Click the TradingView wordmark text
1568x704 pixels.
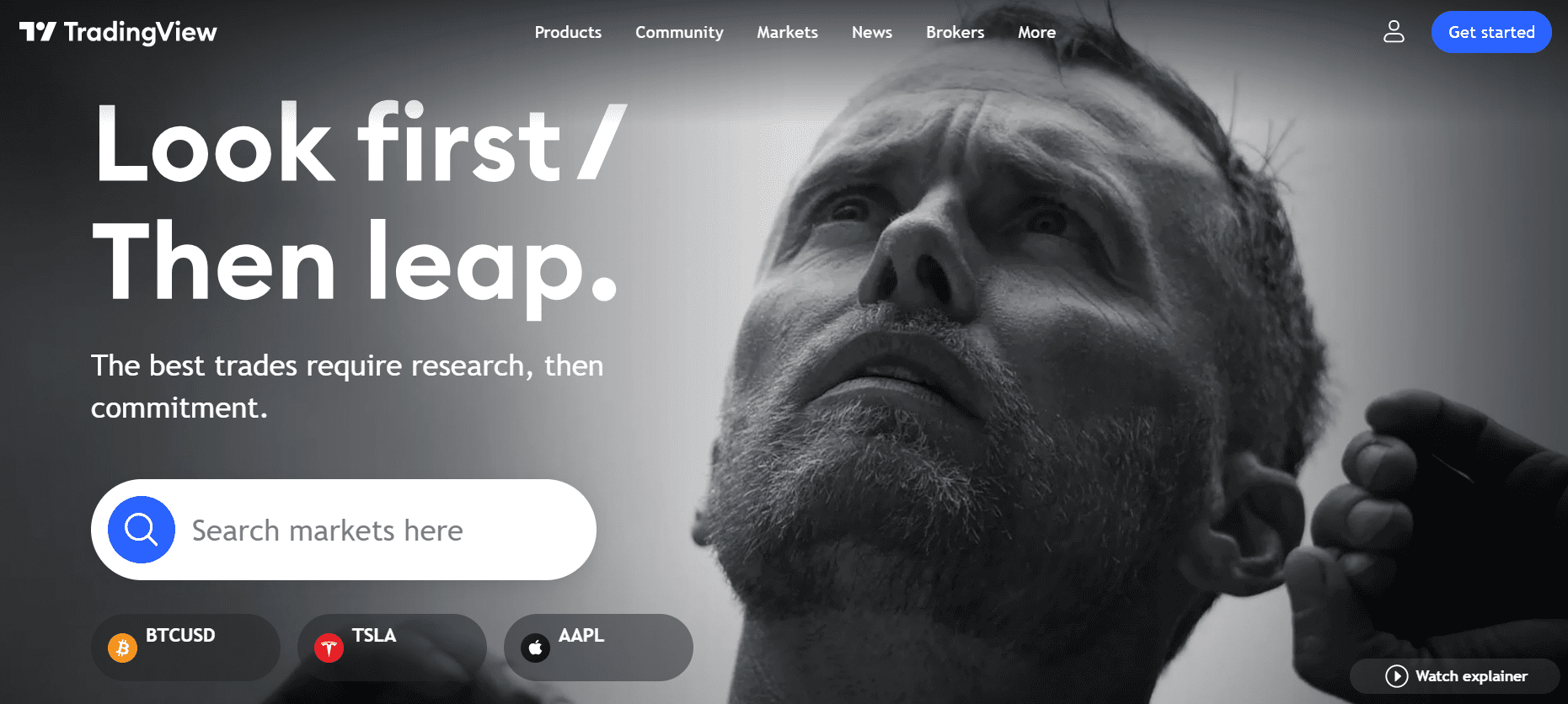coord(140,32)
